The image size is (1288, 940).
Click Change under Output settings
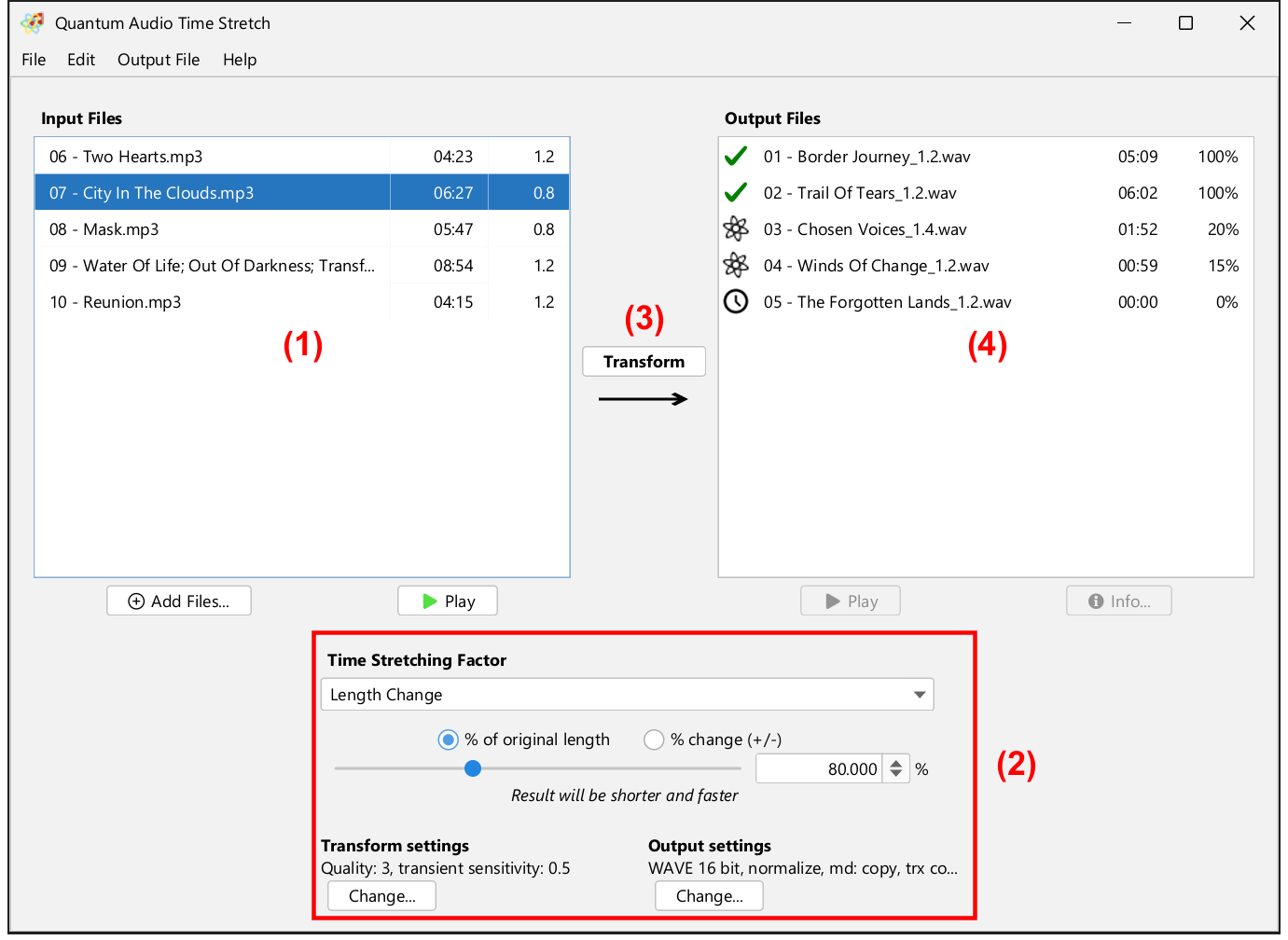tap(709, 896)
